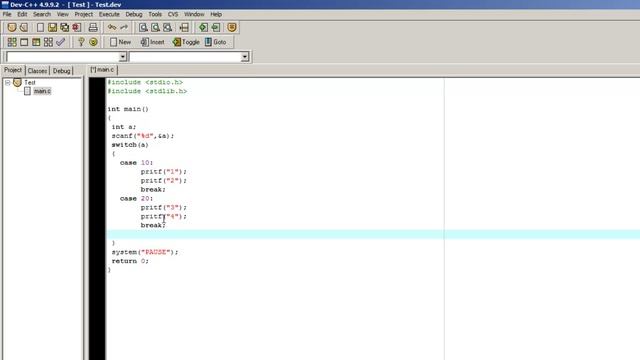Click the Goto bookmarks button
640x360 pixels.
(216, 42)
